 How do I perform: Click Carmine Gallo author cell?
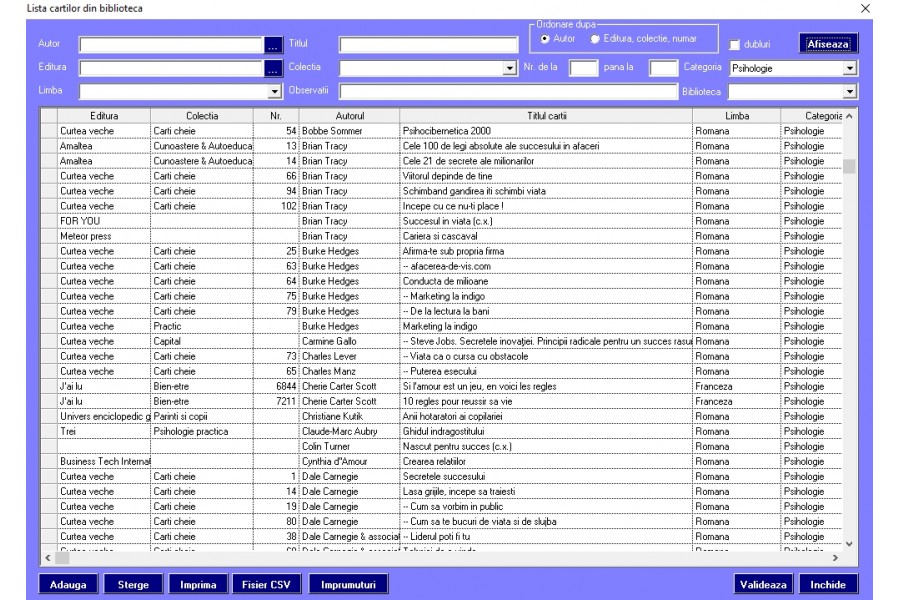click(349, 341)
